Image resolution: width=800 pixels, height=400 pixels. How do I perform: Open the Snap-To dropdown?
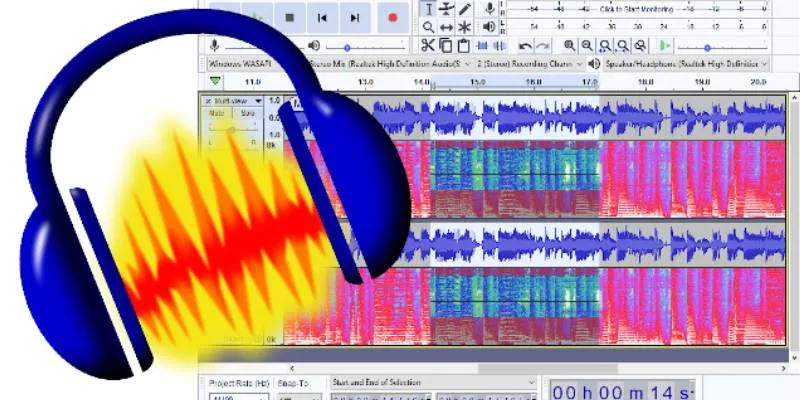click(x=299, y=396)
